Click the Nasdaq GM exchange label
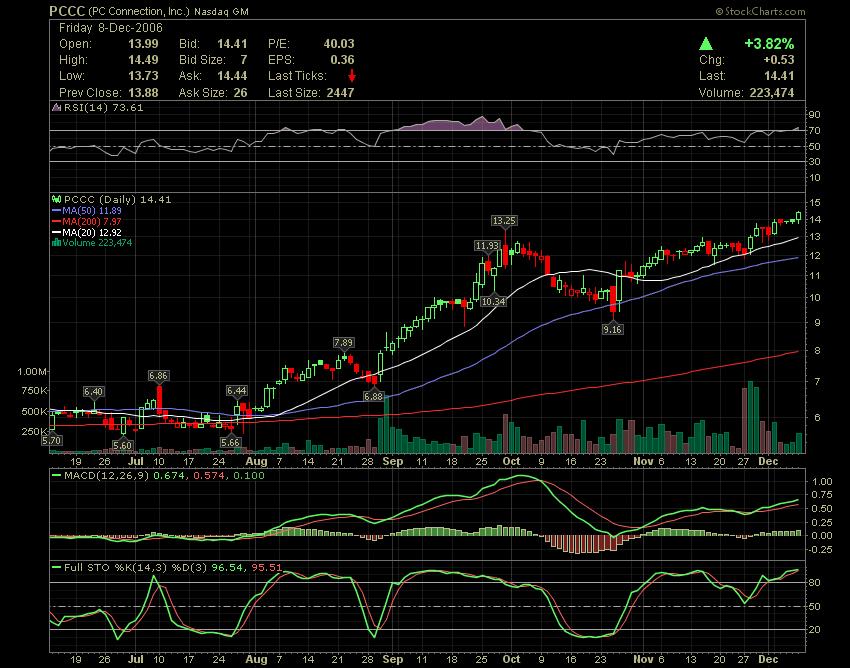 point(221,12)
